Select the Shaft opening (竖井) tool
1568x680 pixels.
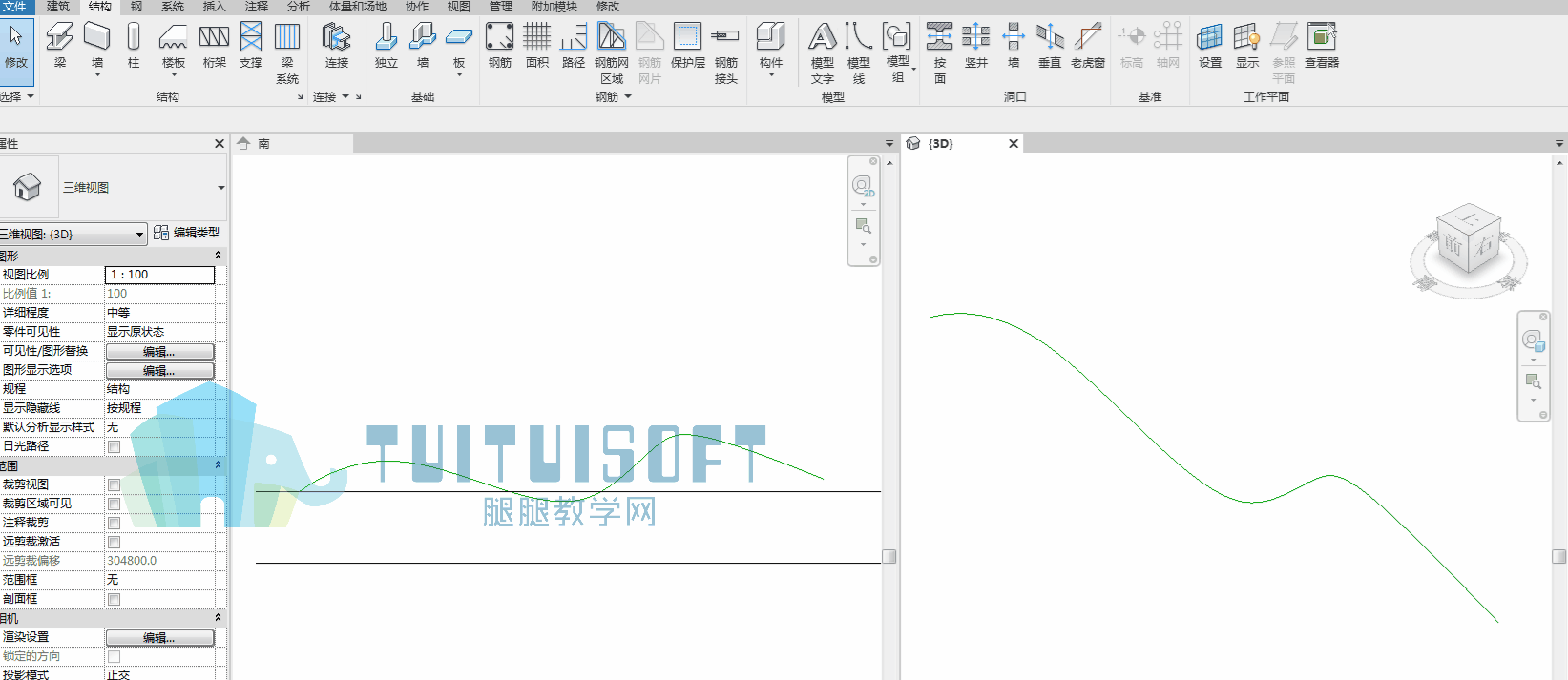(976, 45)
